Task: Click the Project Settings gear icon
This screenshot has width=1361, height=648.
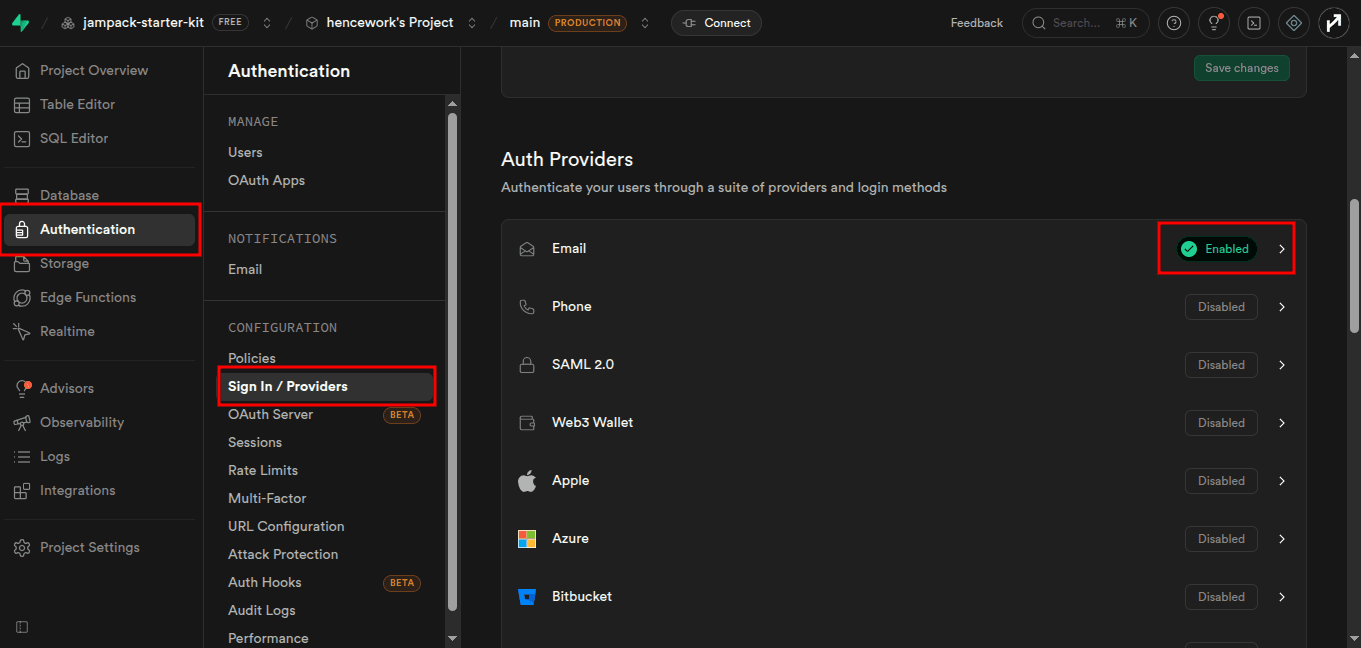Action: pyautogui.click(x=22, y=548)
